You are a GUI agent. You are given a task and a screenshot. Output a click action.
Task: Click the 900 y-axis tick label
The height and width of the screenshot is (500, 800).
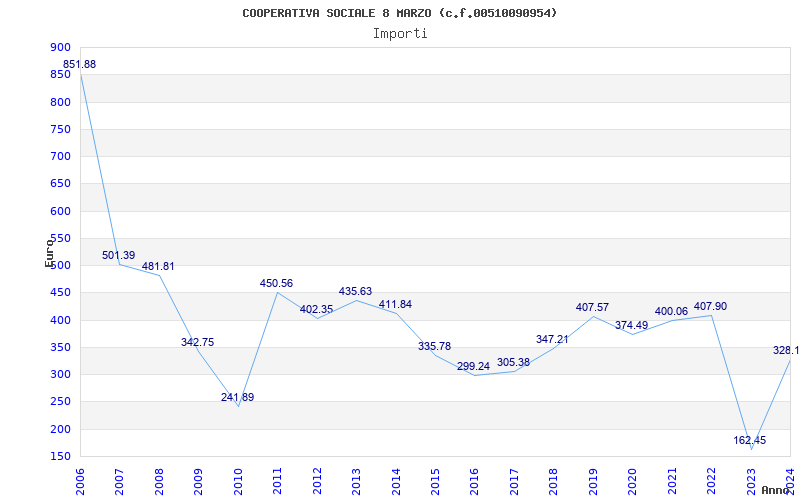[x=60, y=47]
